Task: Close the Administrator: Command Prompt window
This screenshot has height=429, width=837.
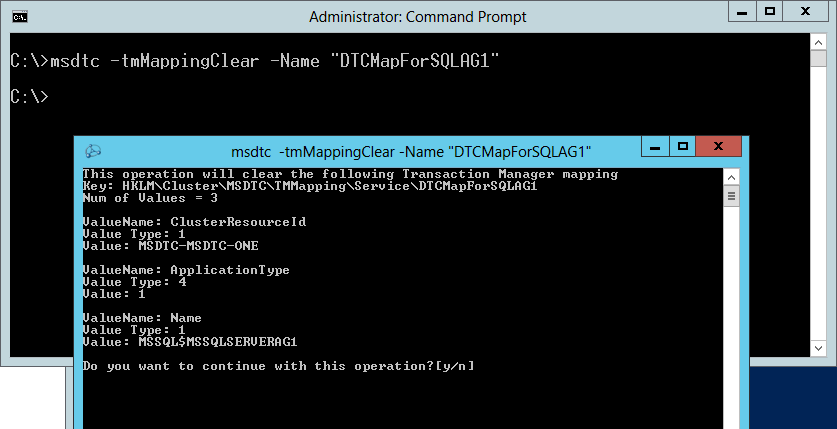Action: pos(806,13)
